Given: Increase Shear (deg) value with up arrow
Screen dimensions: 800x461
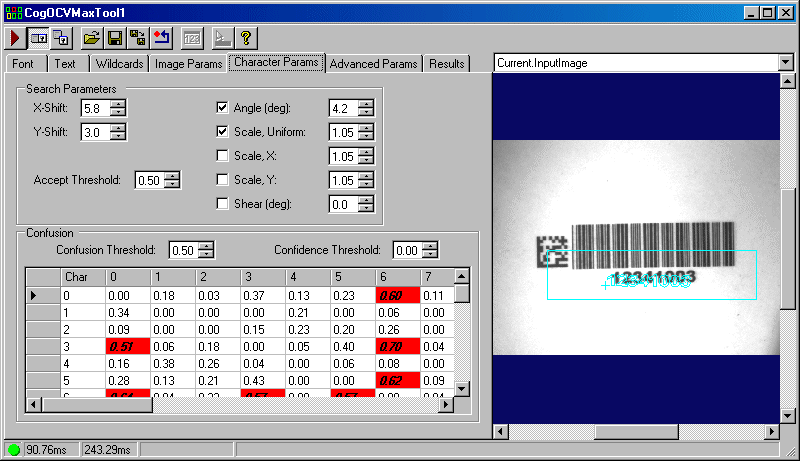Looking at the screenshot, I should pos(366,200).
